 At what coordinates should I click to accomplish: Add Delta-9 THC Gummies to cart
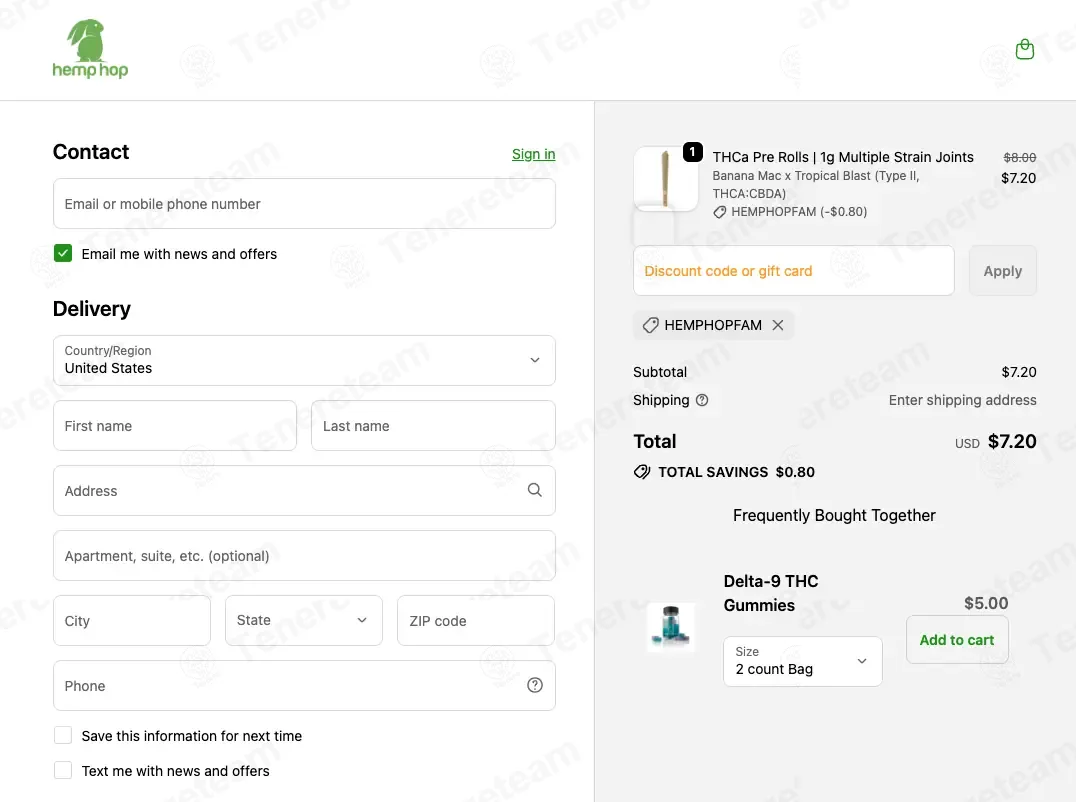tap(957, 639)
